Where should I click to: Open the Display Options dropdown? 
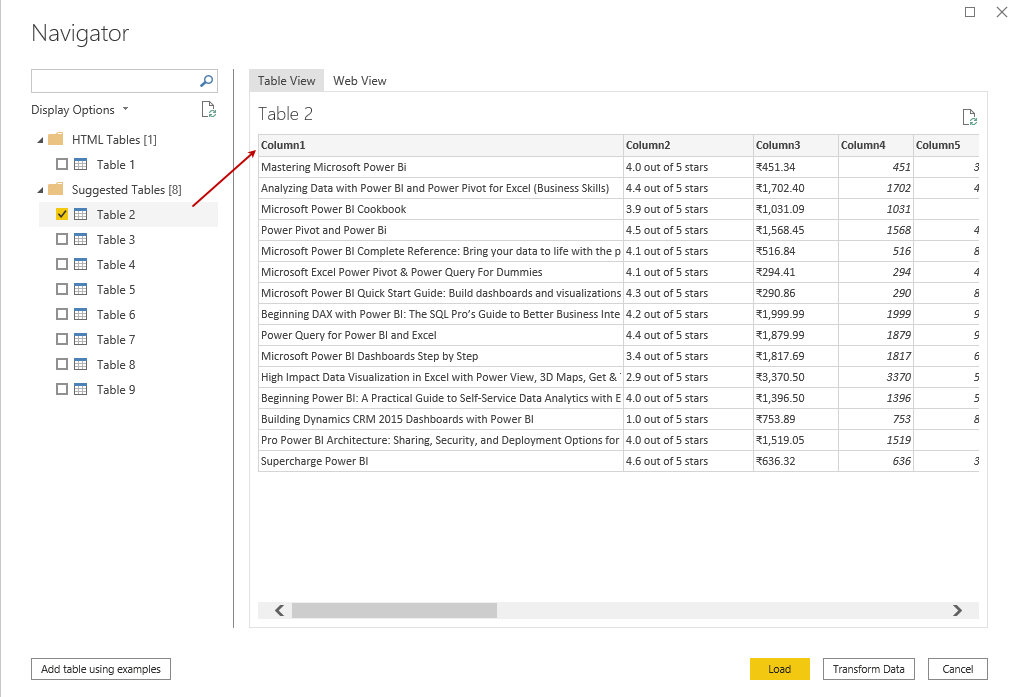tap(79, 110)
